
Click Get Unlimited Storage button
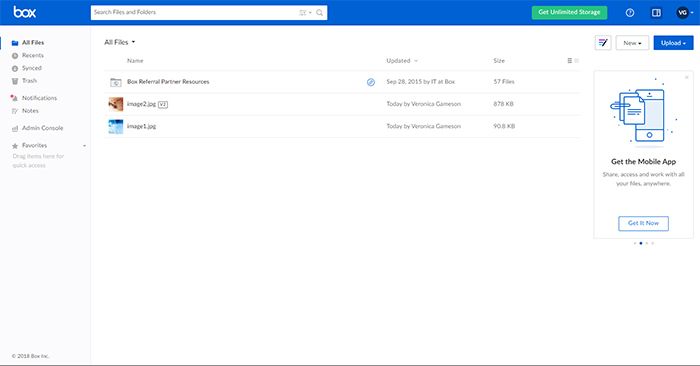pyautogui.click(x=569, y=12)
